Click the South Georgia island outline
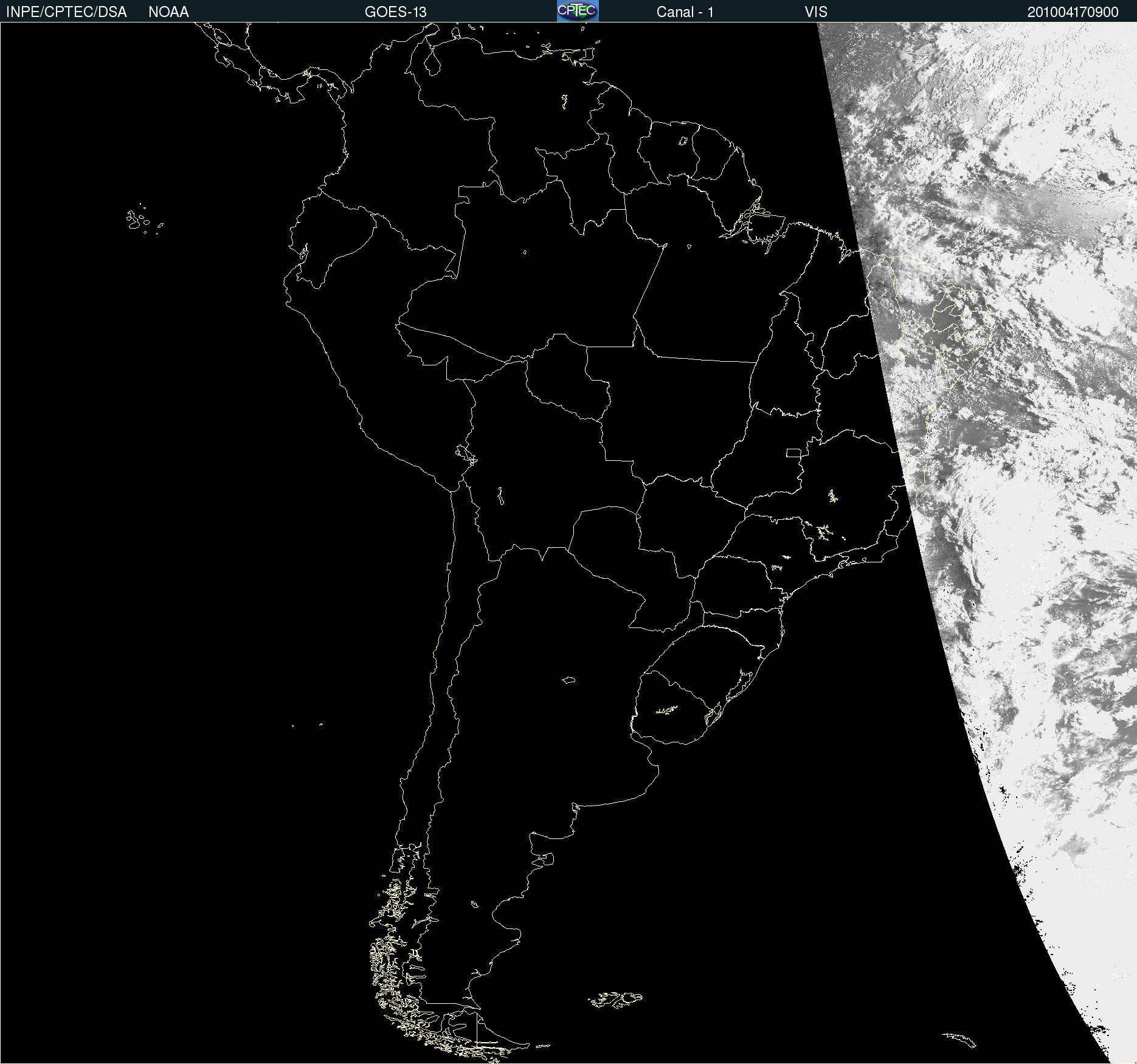This screenshot has height=1064, width=1137. click(x=959, y=1039)
